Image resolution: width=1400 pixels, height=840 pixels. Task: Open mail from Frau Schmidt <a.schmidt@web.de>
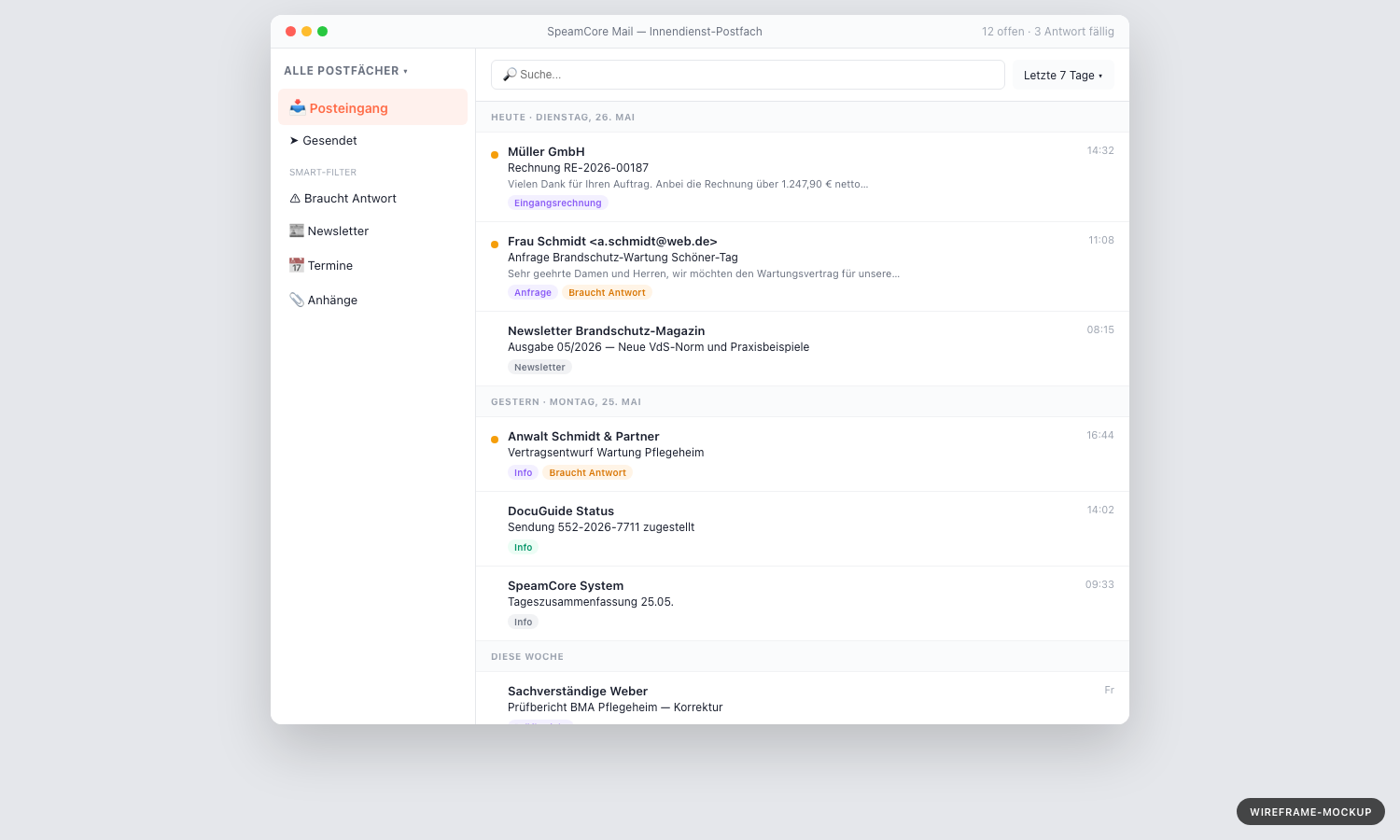(803, 267)
